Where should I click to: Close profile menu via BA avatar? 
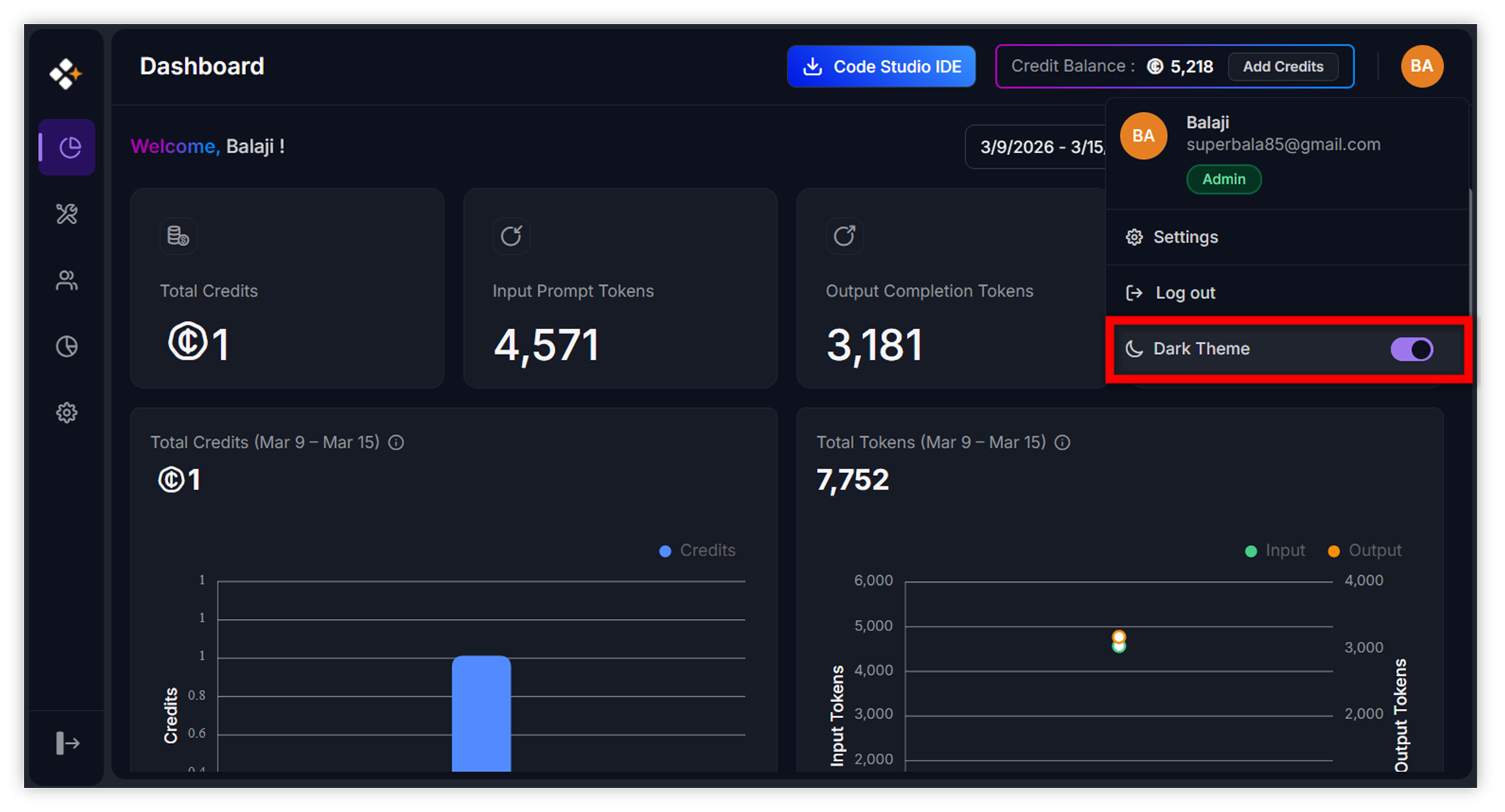pos(1422,67)
